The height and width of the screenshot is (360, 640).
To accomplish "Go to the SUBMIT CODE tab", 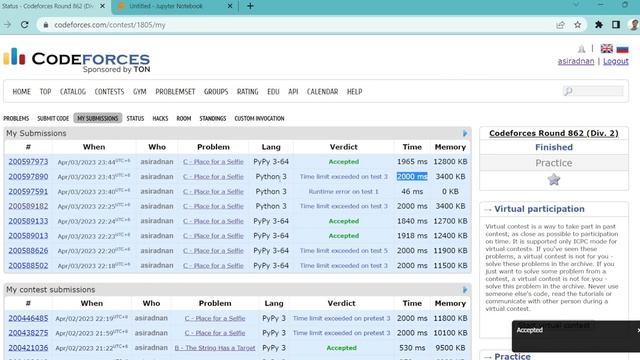I will pos(53,118).
